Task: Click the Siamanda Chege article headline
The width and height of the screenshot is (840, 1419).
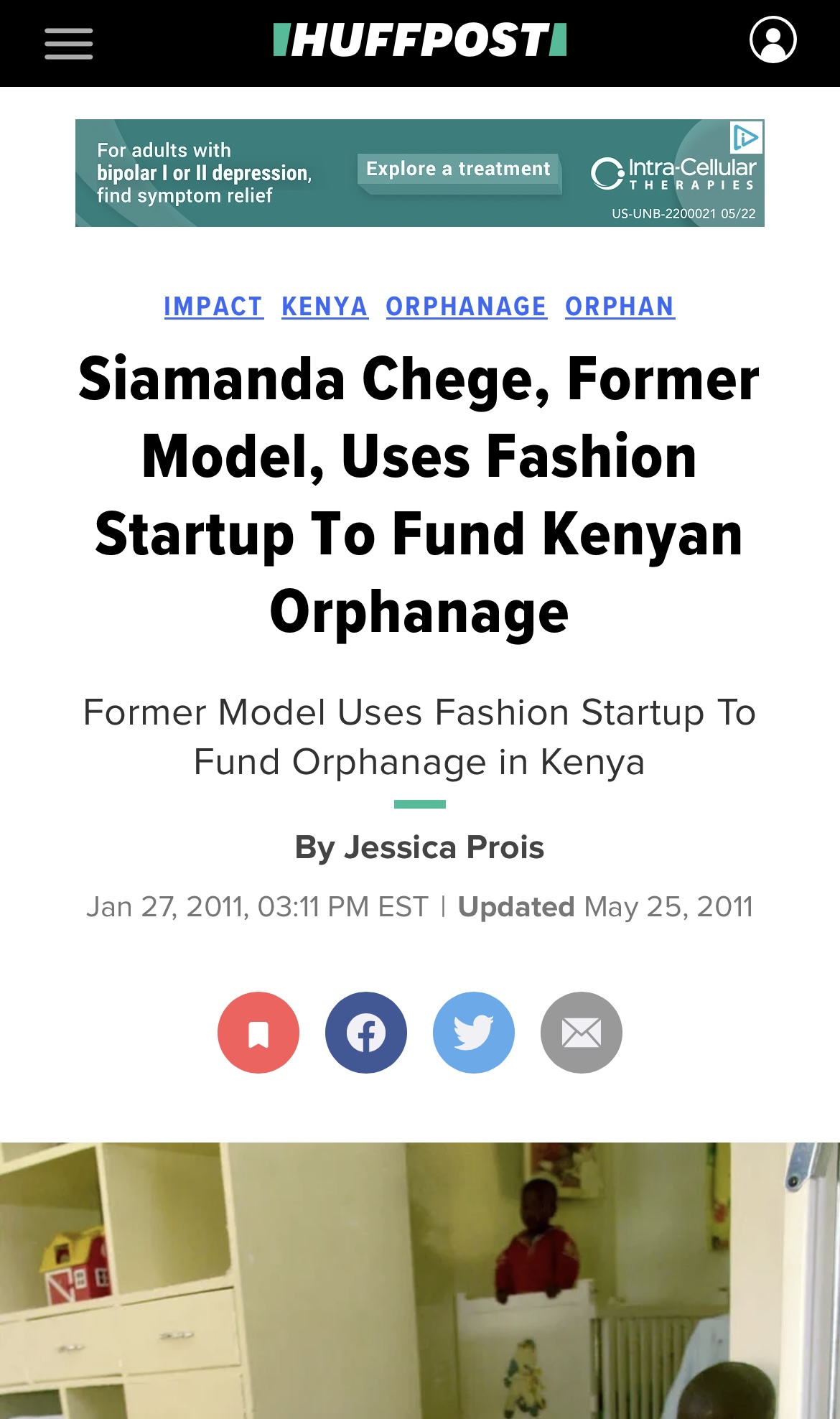Action: pos(419,495)
